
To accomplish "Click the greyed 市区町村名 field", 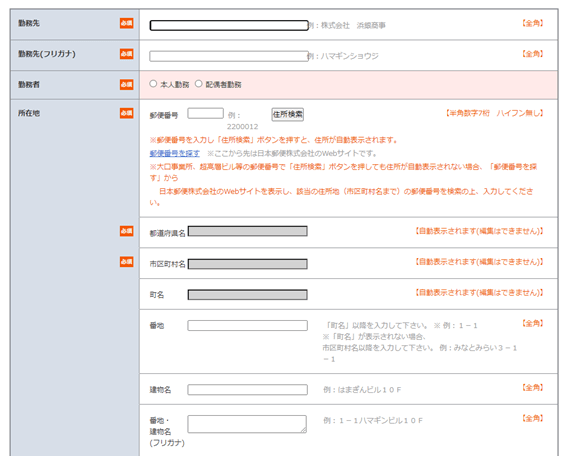I will point(248,264).
